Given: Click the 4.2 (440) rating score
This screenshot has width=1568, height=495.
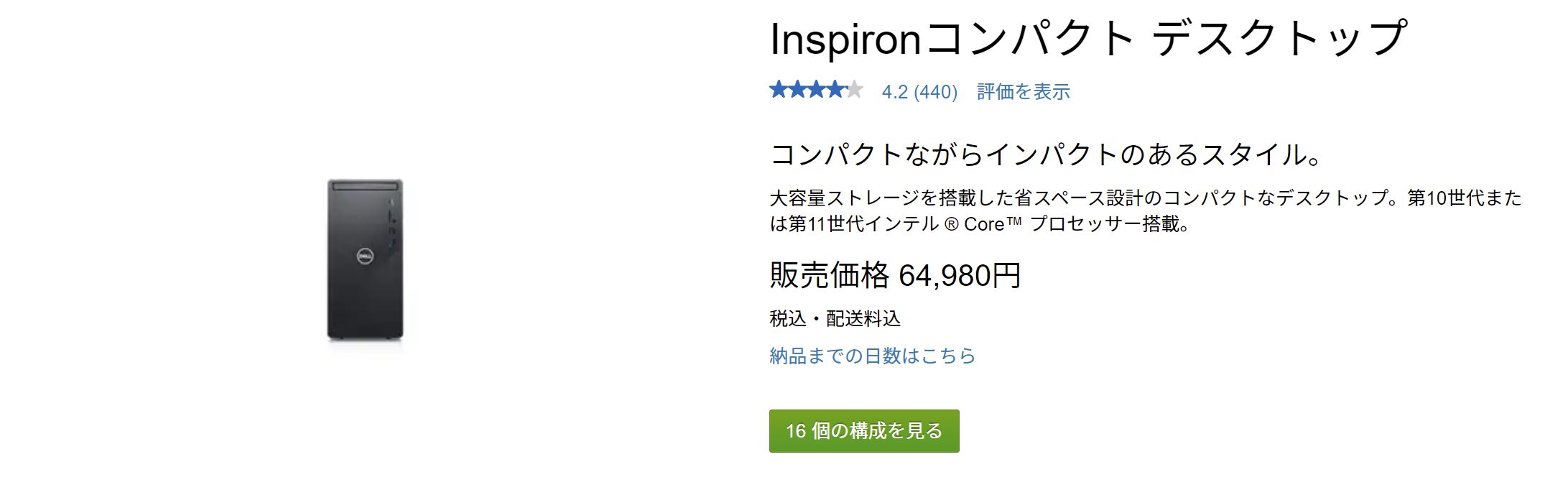Looking at the screenshot, I should pos(919,91).
